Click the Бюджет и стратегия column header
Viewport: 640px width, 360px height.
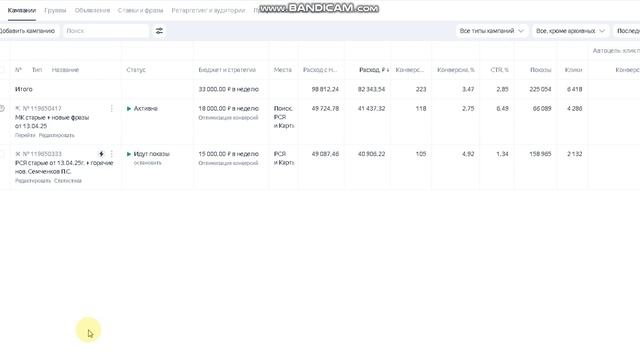(x=227, y=70)
